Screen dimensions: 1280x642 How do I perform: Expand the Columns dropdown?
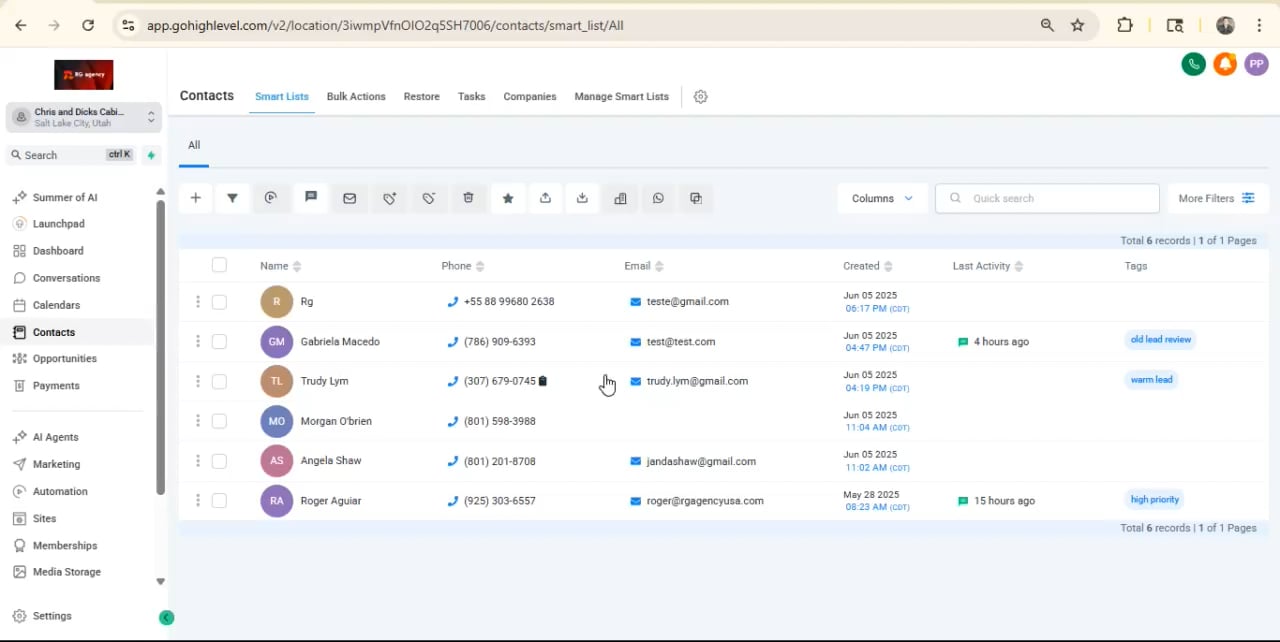882,198
